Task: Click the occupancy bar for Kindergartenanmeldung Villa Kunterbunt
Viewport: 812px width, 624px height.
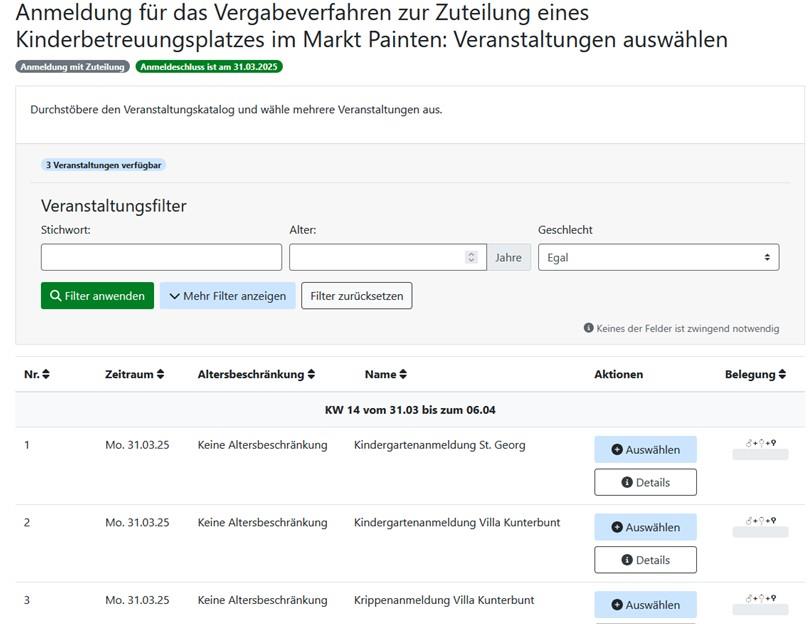Action: pos(760,532)
